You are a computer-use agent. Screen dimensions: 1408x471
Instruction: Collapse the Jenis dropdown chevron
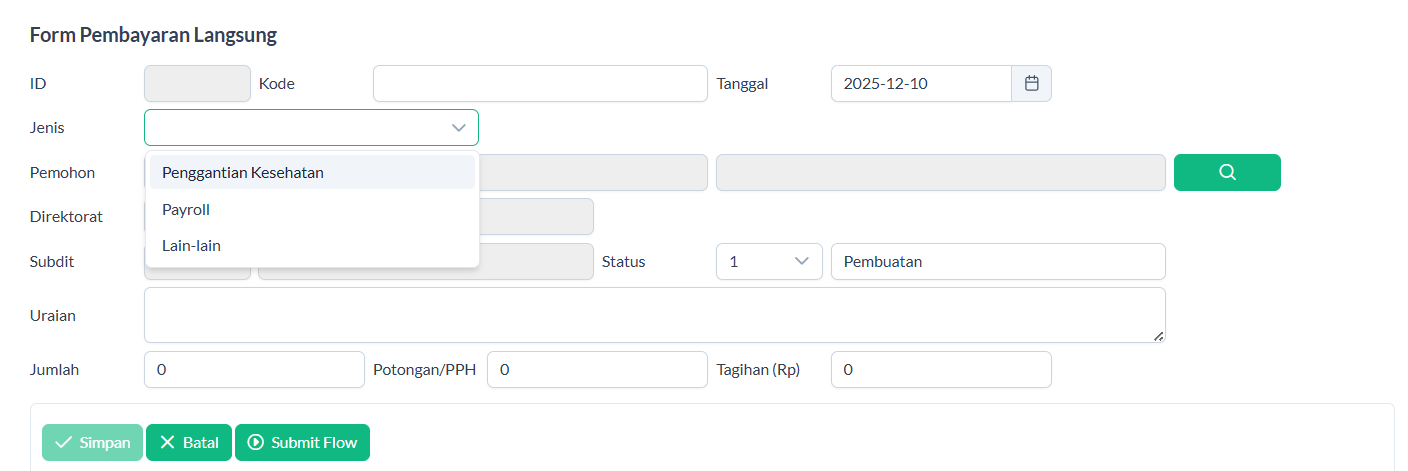click(x=459, y=128)
